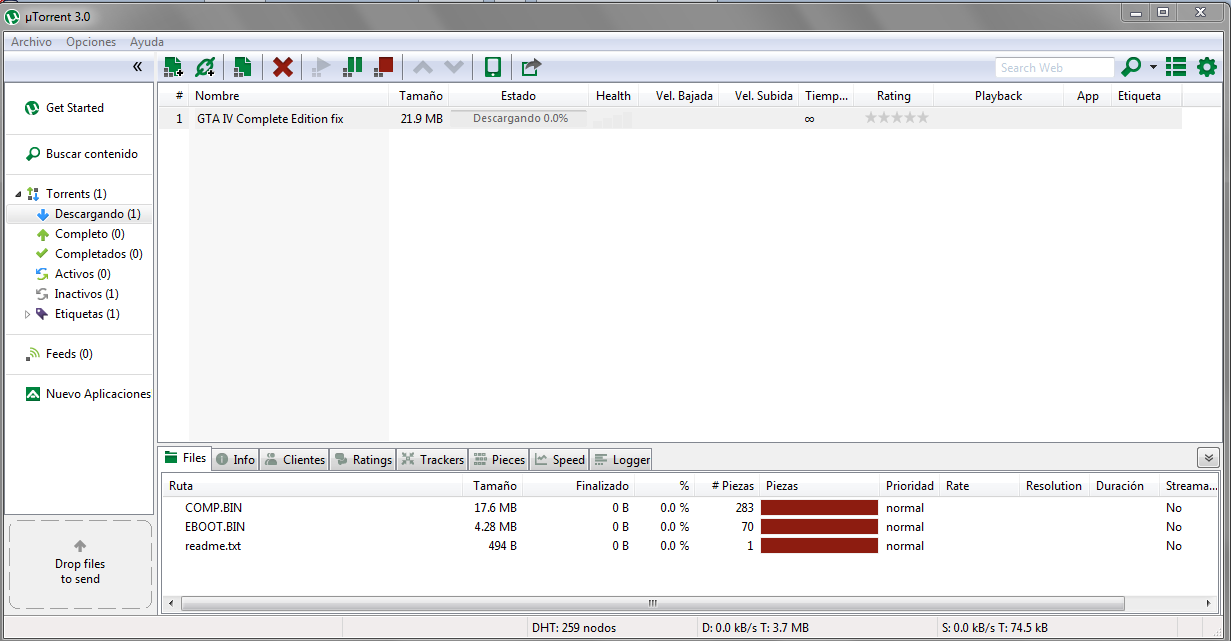Select Completo (0) filter
1231x641 pixels.
tap(90, 234)
